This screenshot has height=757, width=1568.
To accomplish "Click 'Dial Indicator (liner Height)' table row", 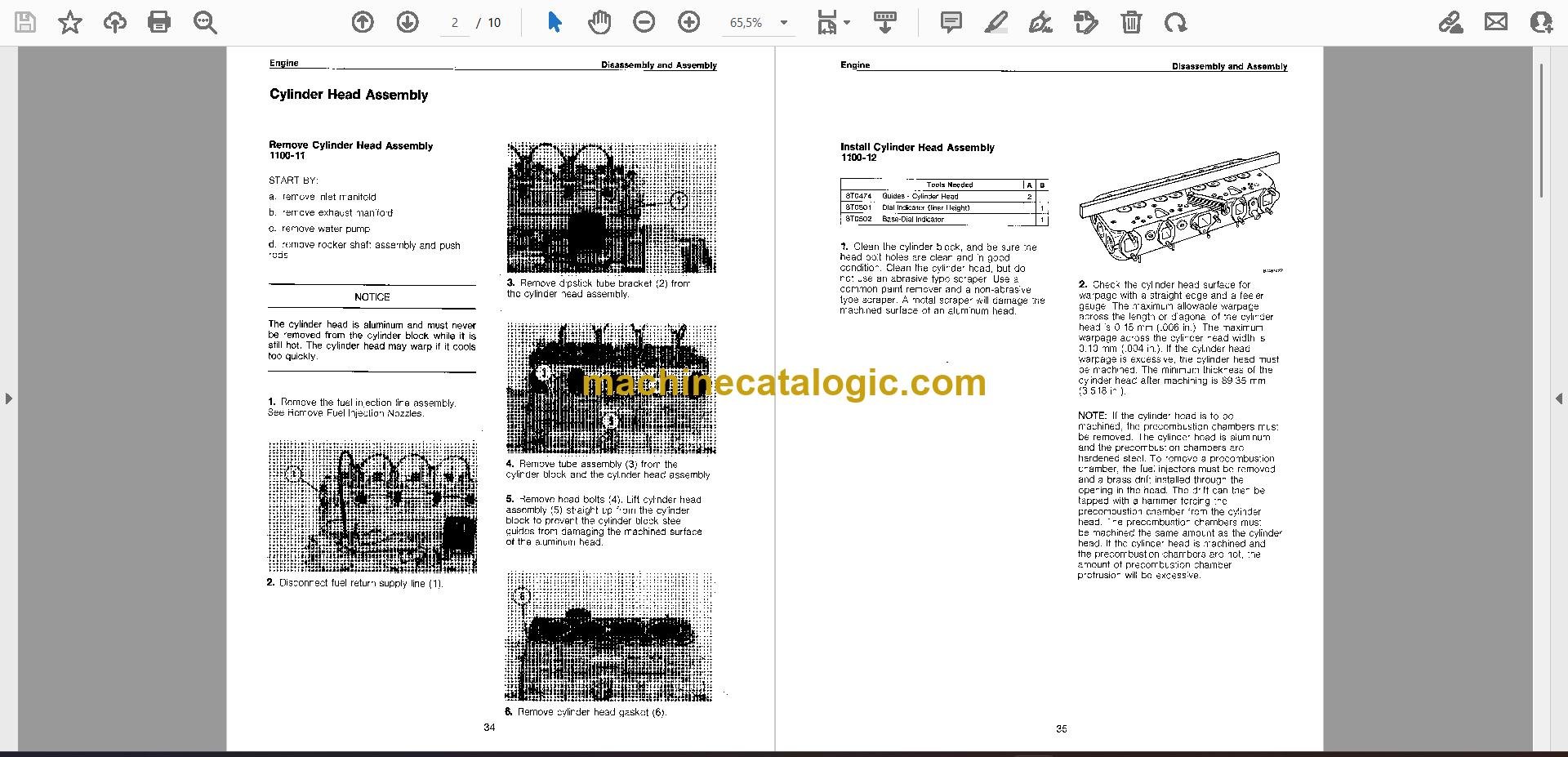I will 944,208.
